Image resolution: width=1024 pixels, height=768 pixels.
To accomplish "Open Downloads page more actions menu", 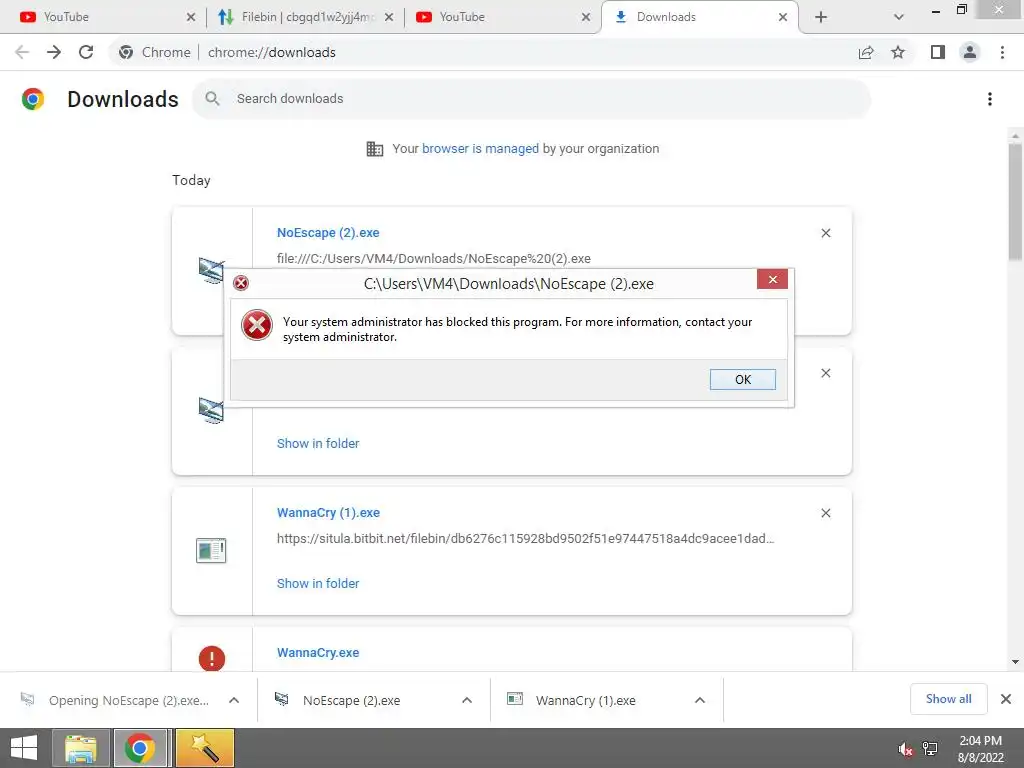I will pyautogui.click(x=990, y=99).
